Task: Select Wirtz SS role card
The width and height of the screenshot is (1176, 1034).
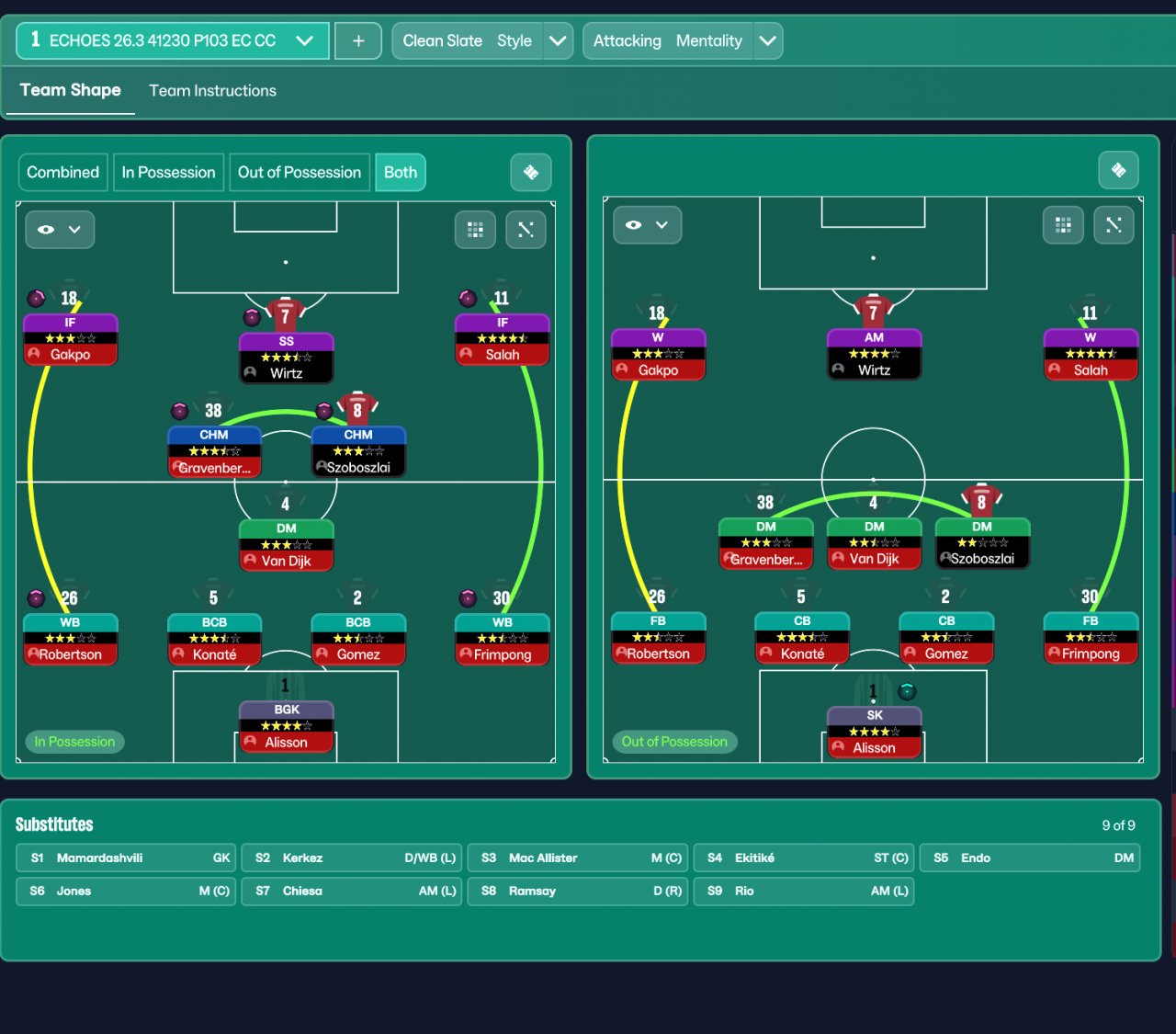Action: tap(286, 358)
